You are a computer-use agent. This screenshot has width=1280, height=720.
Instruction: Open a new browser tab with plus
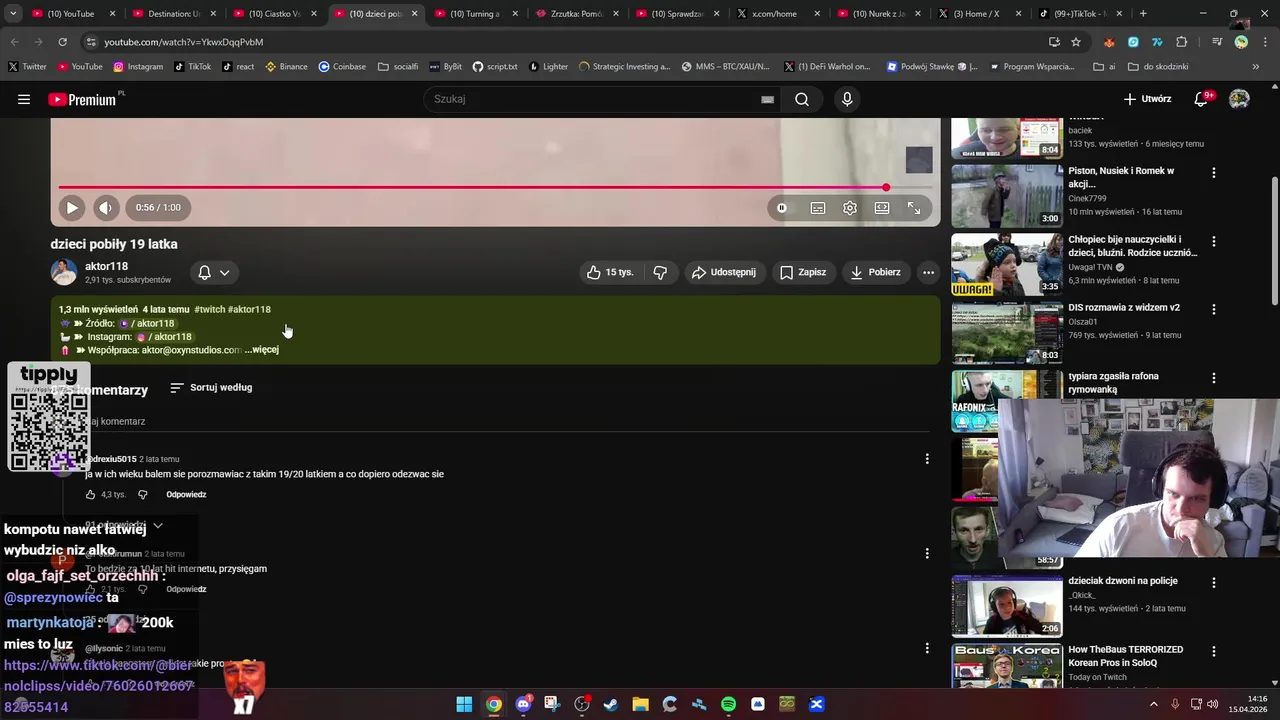click(x=1143, y=14)
